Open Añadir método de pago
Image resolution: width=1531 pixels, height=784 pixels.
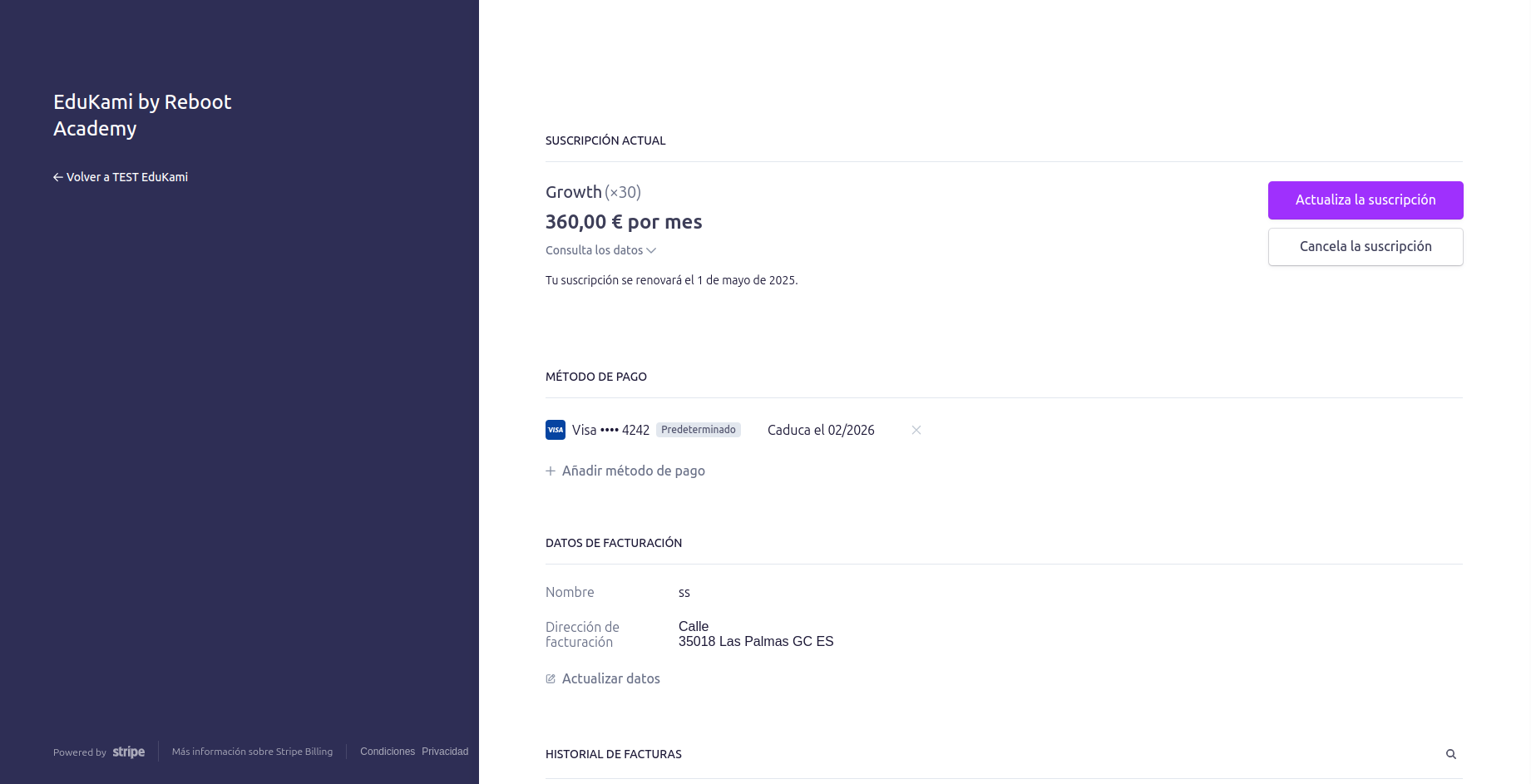coord(633,471)
